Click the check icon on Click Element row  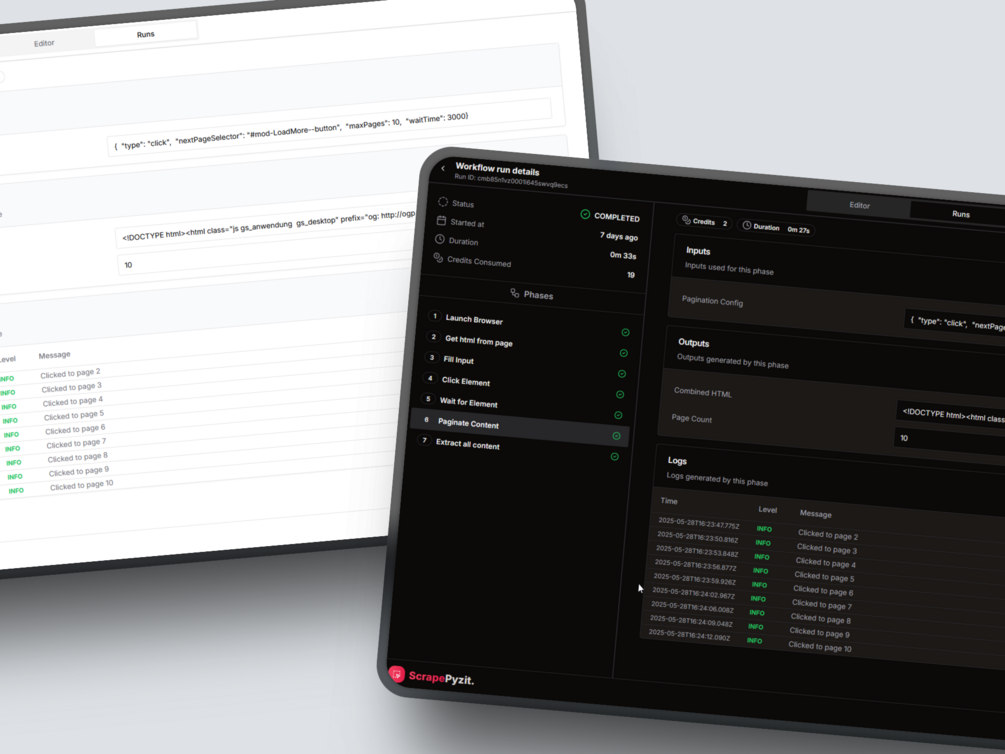620,394
